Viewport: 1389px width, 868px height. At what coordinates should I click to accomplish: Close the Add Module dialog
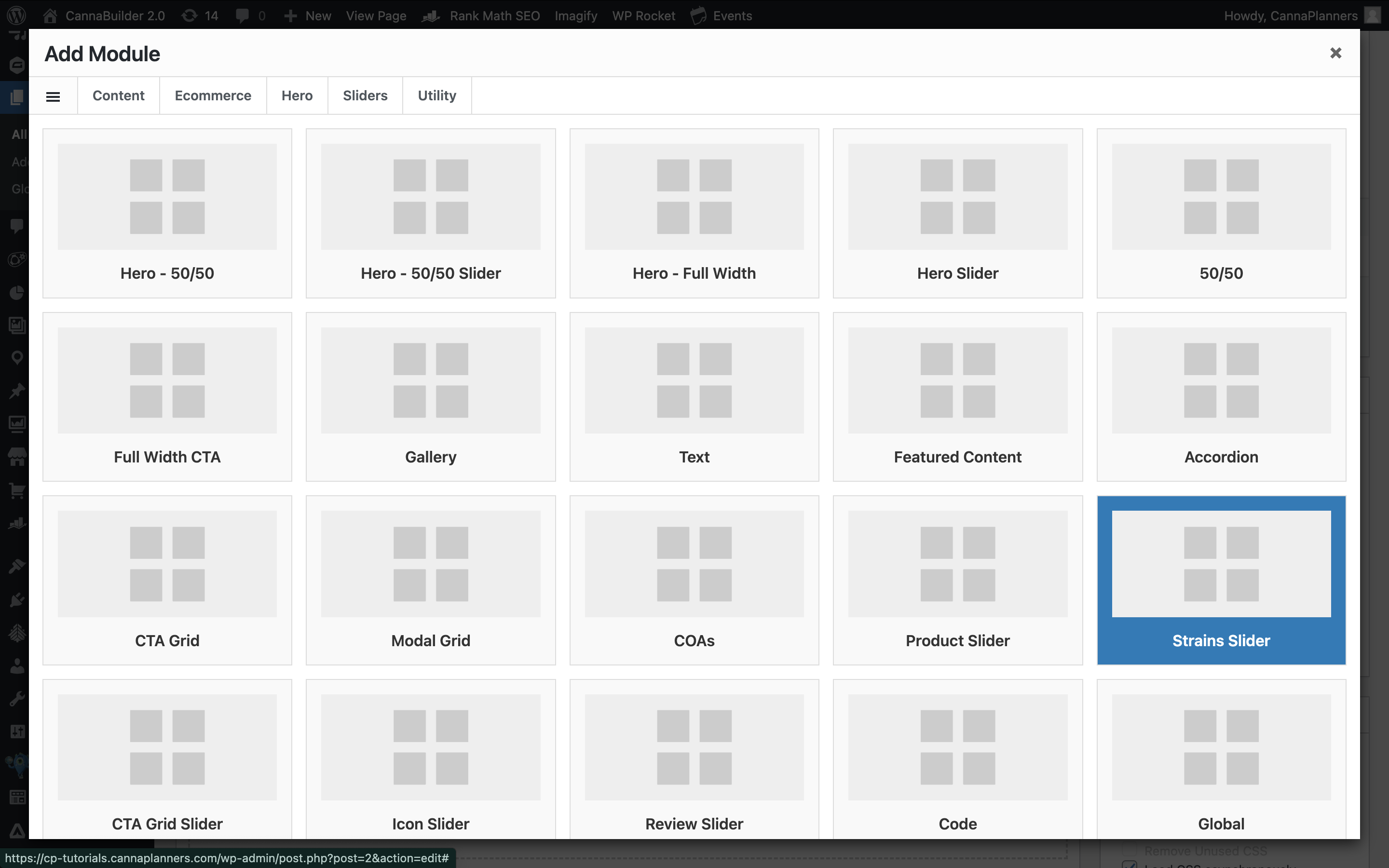click(1335, 53)
